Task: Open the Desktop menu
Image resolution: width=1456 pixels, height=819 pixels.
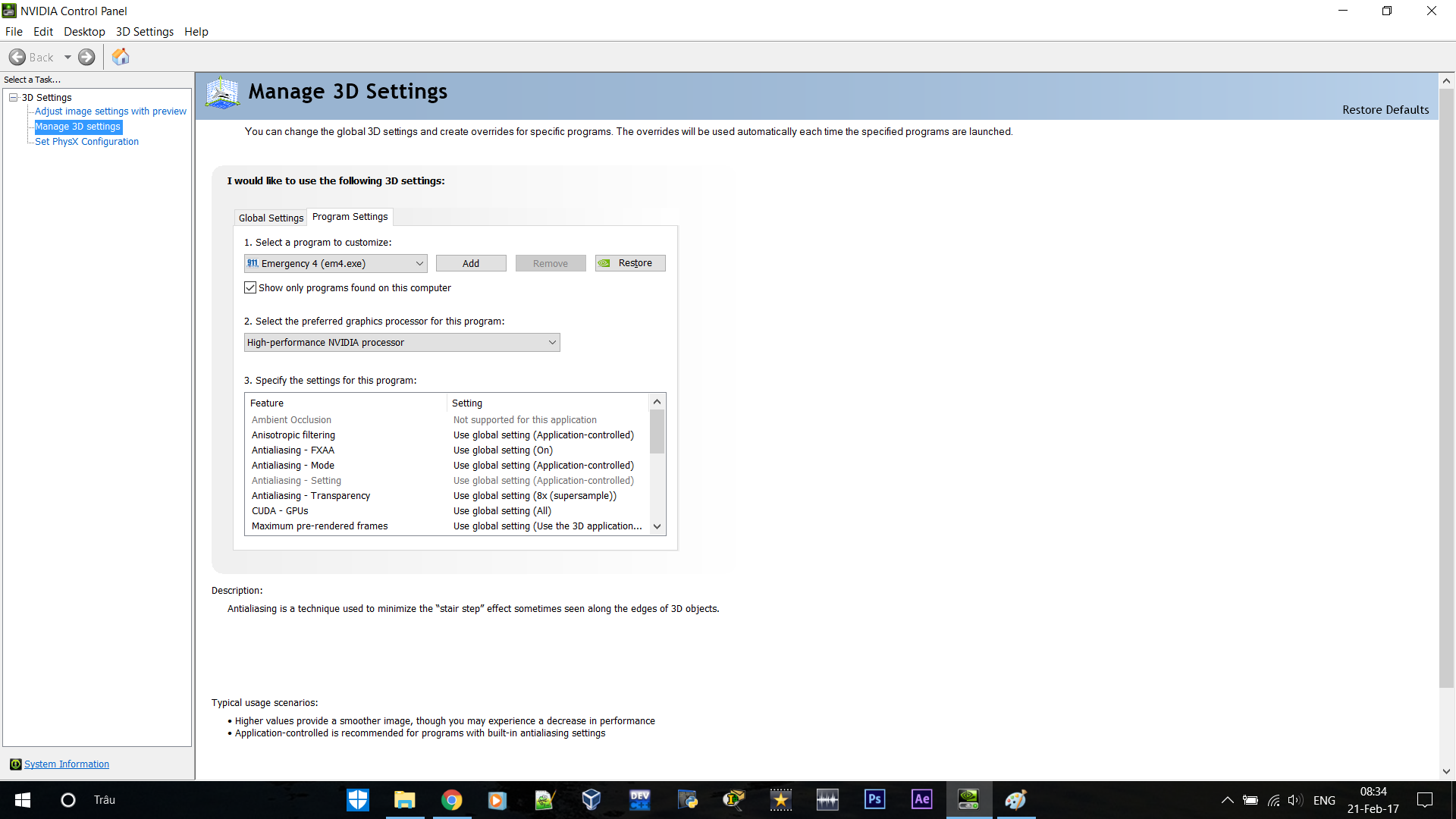Action: coord(84,32)
